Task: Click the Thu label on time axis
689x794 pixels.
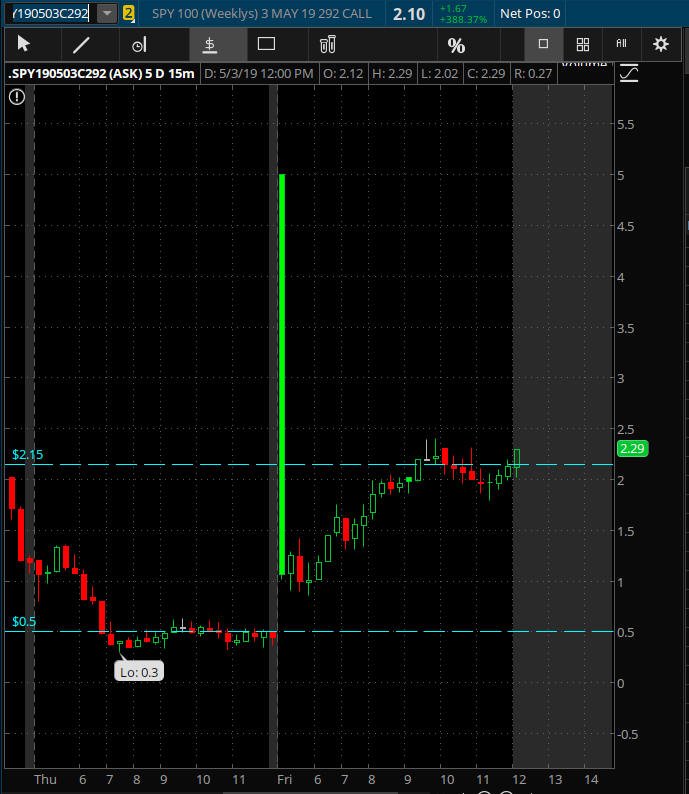Action: coord(45,779)
